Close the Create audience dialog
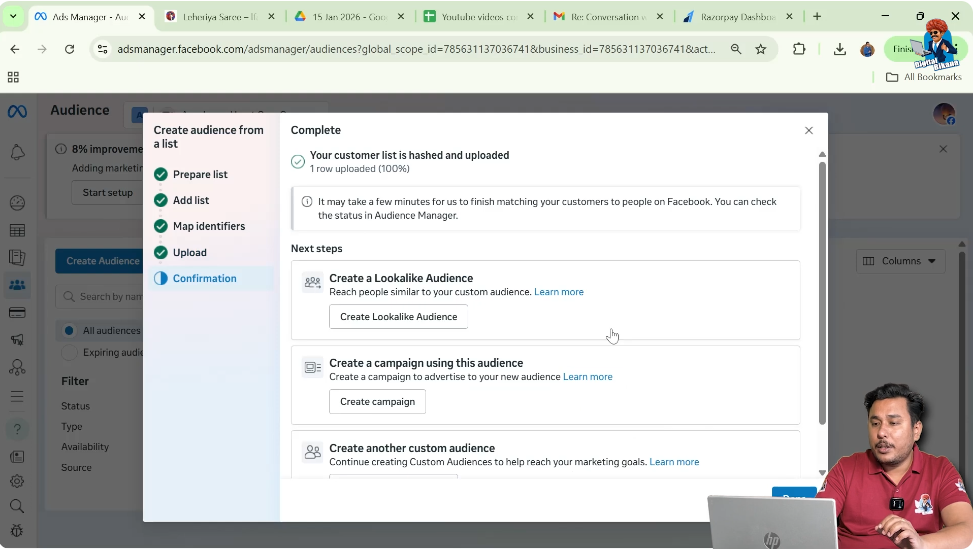975x551 pixels. tap(808, 131)
